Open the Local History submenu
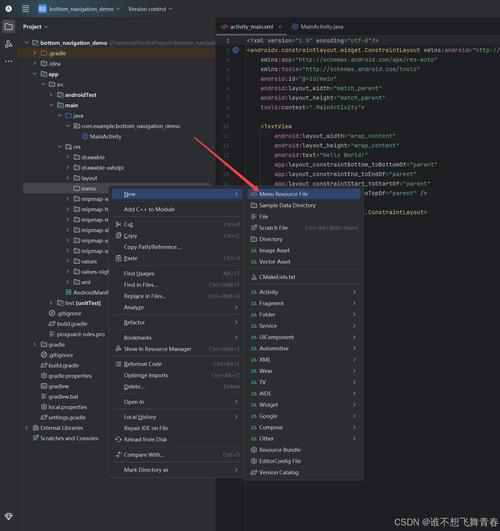This screenshot has height=531, width=500. pyautogui.click(x=176, y=417)
